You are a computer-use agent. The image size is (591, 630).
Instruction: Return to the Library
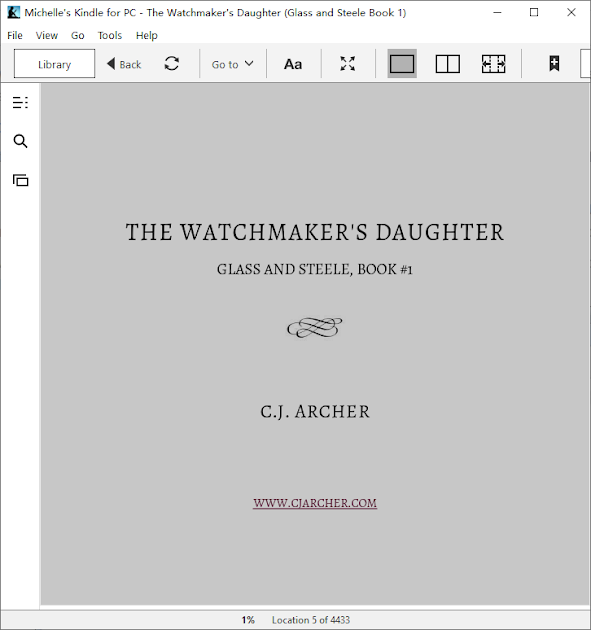pyautogui.click(x=54, y=64)
